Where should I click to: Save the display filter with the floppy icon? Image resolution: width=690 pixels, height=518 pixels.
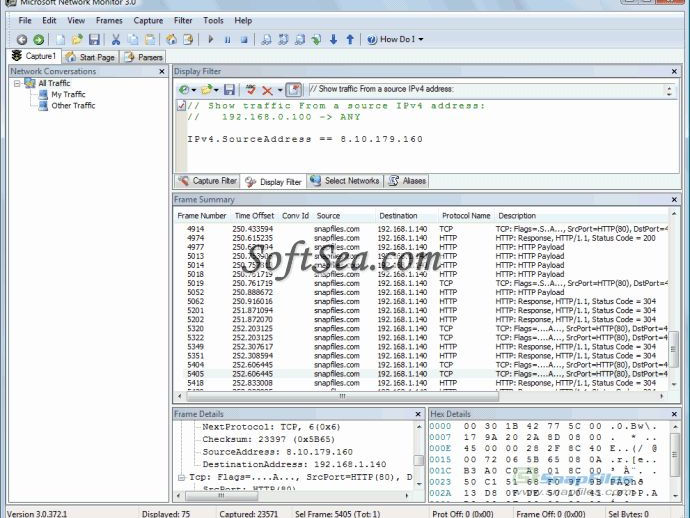tap(229, 90)
